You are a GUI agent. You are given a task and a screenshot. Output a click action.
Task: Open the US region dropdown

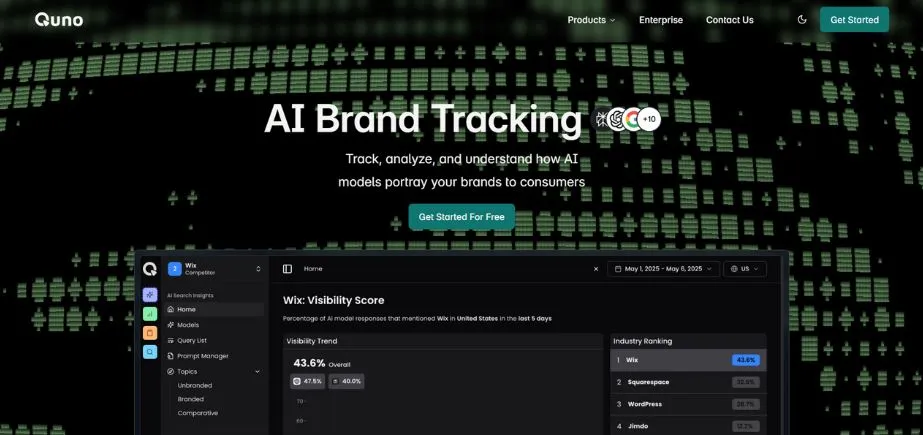(745, 268)
